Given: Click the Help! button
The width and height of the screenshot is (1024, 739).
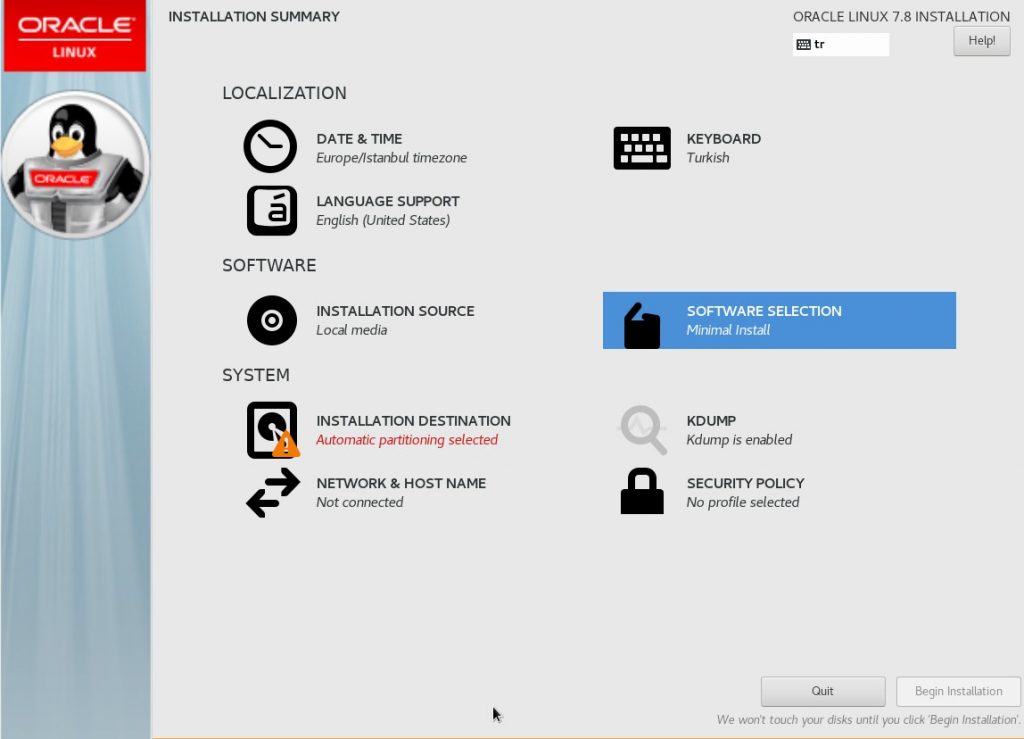Looking at the screenshot, I should click(982, 41).
